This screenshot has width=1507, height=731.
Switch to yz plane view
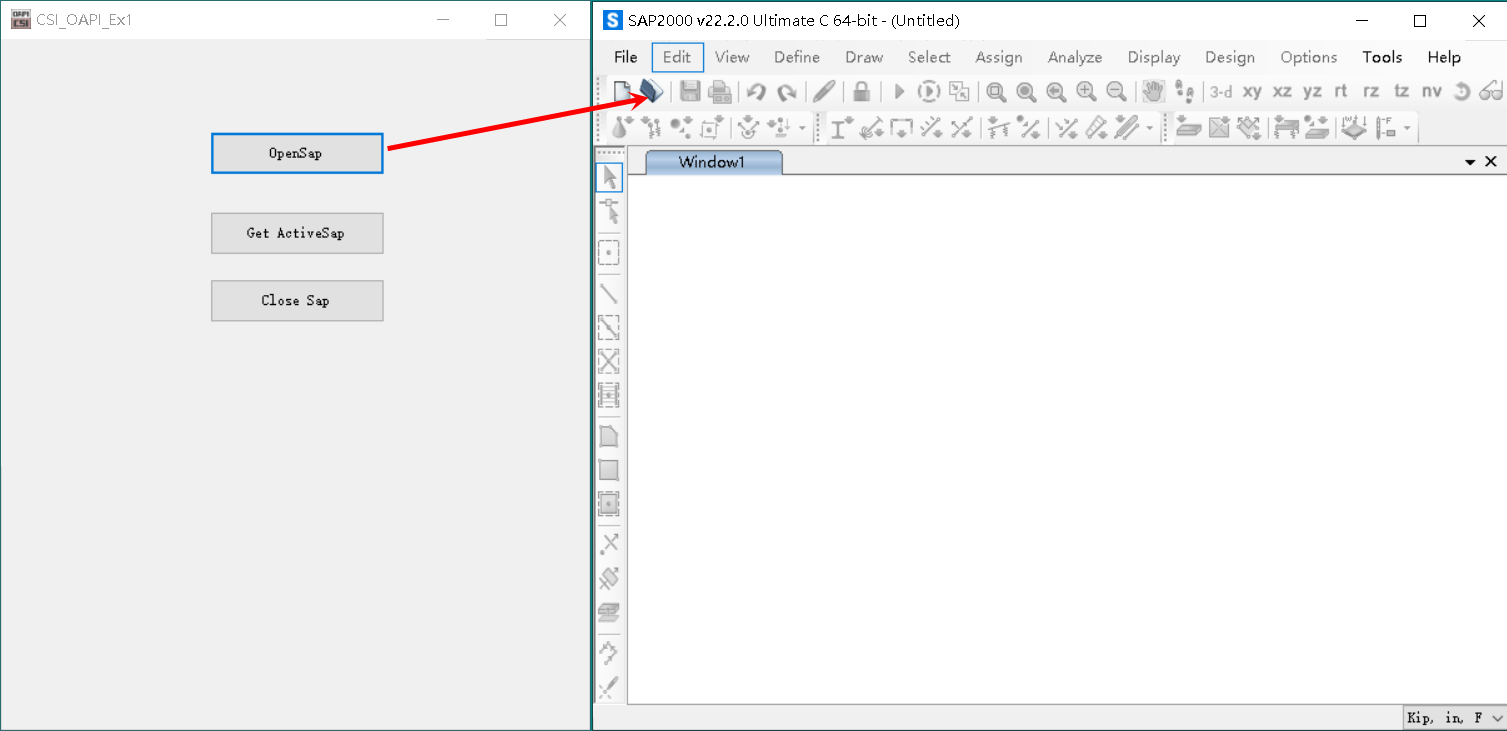[1312, 92]
